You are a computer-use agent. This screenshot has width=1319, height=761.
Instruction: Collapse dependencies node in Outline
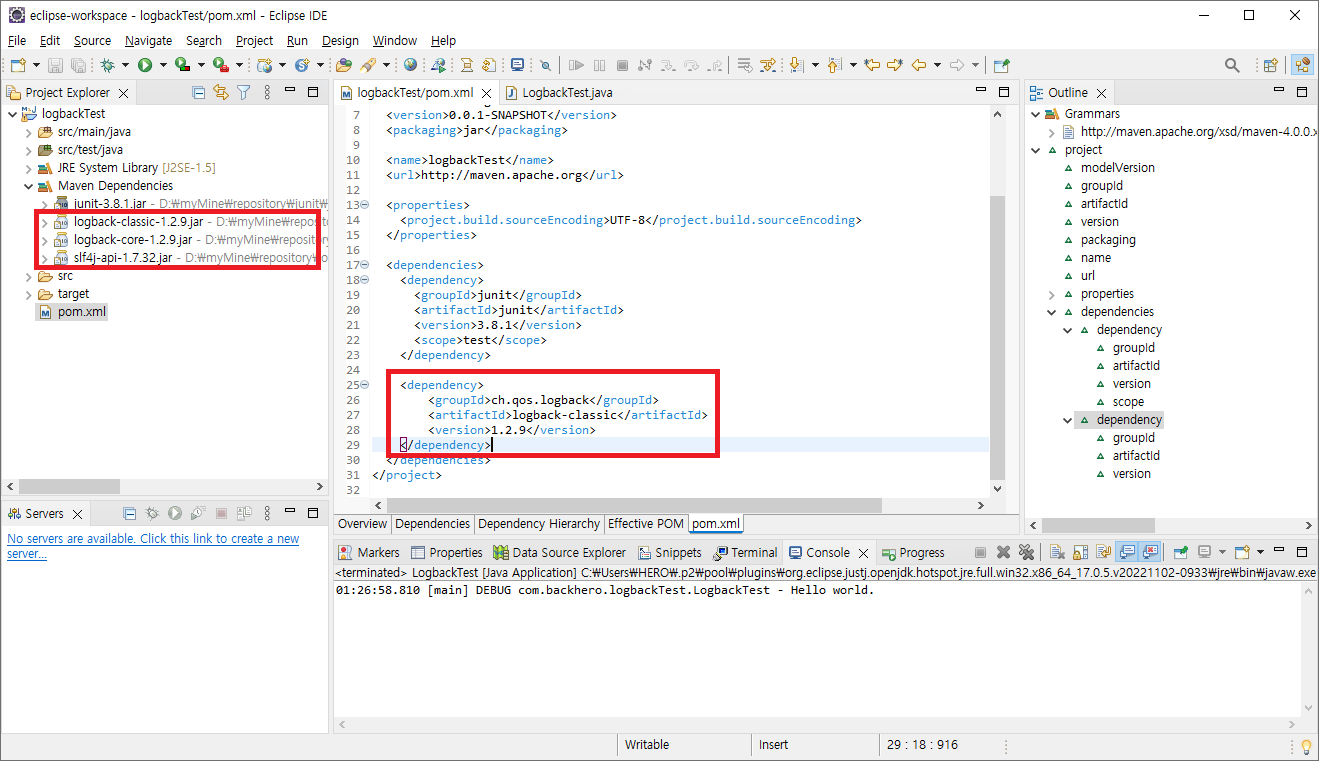[x=1051, y=312]
